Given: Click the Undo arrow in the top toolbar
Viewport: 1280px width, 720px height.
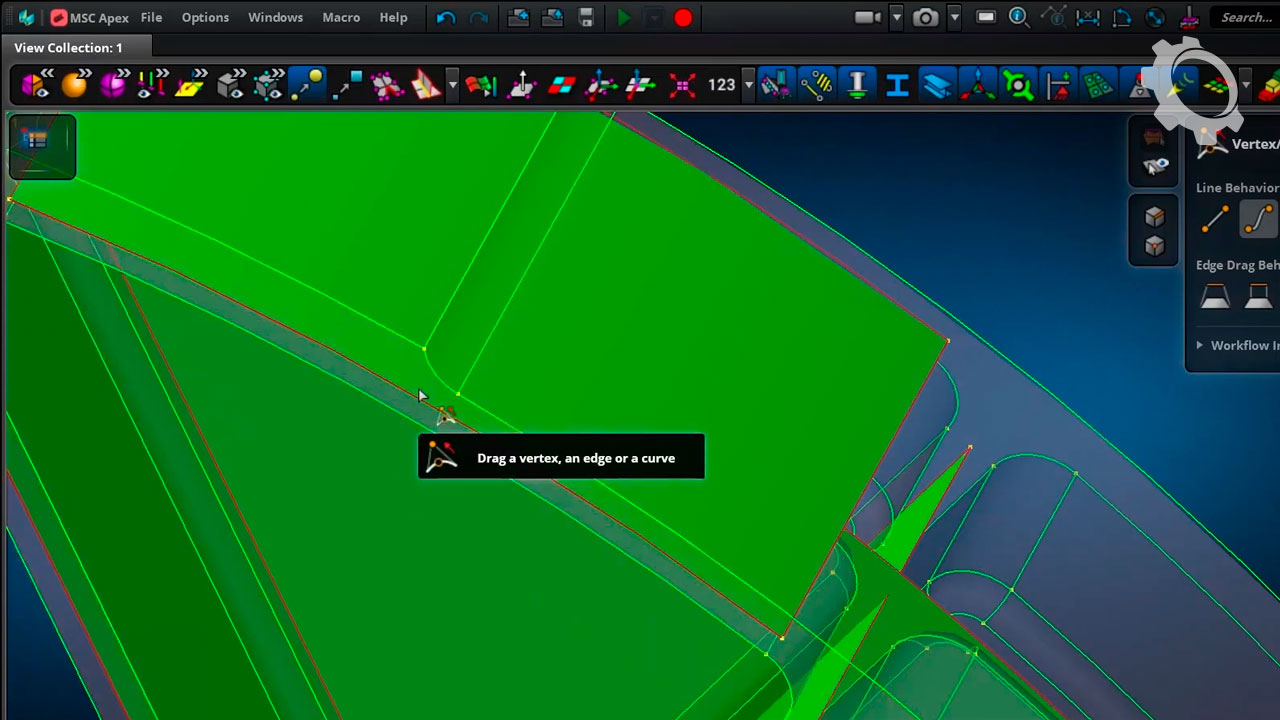Looking at the screenshot, I should [x=446, y=18].
